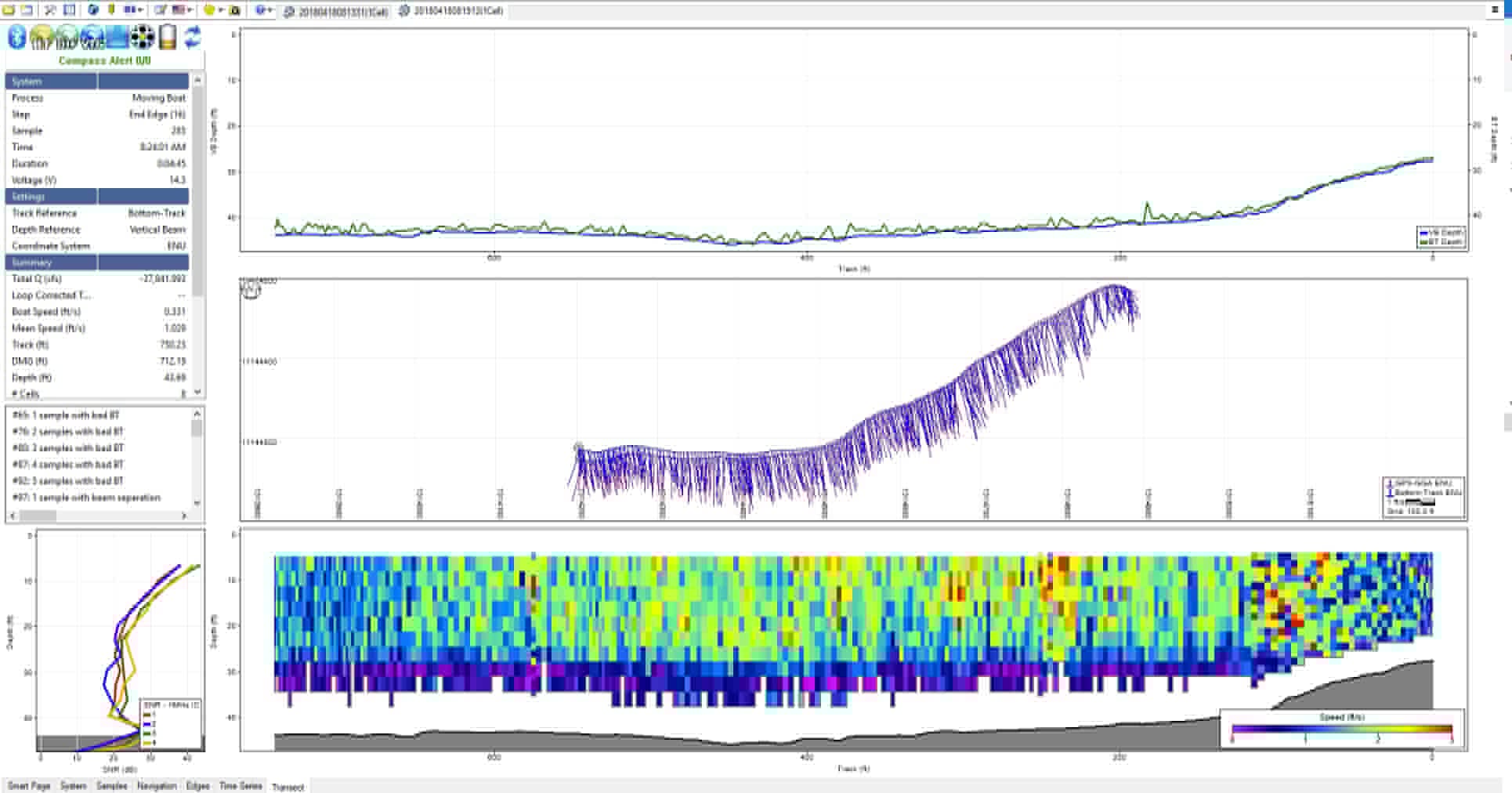This screenshot has height=793, width=1512.
Task: Click the camera screenshot icon in toolbar
Action: click(234, 10)
